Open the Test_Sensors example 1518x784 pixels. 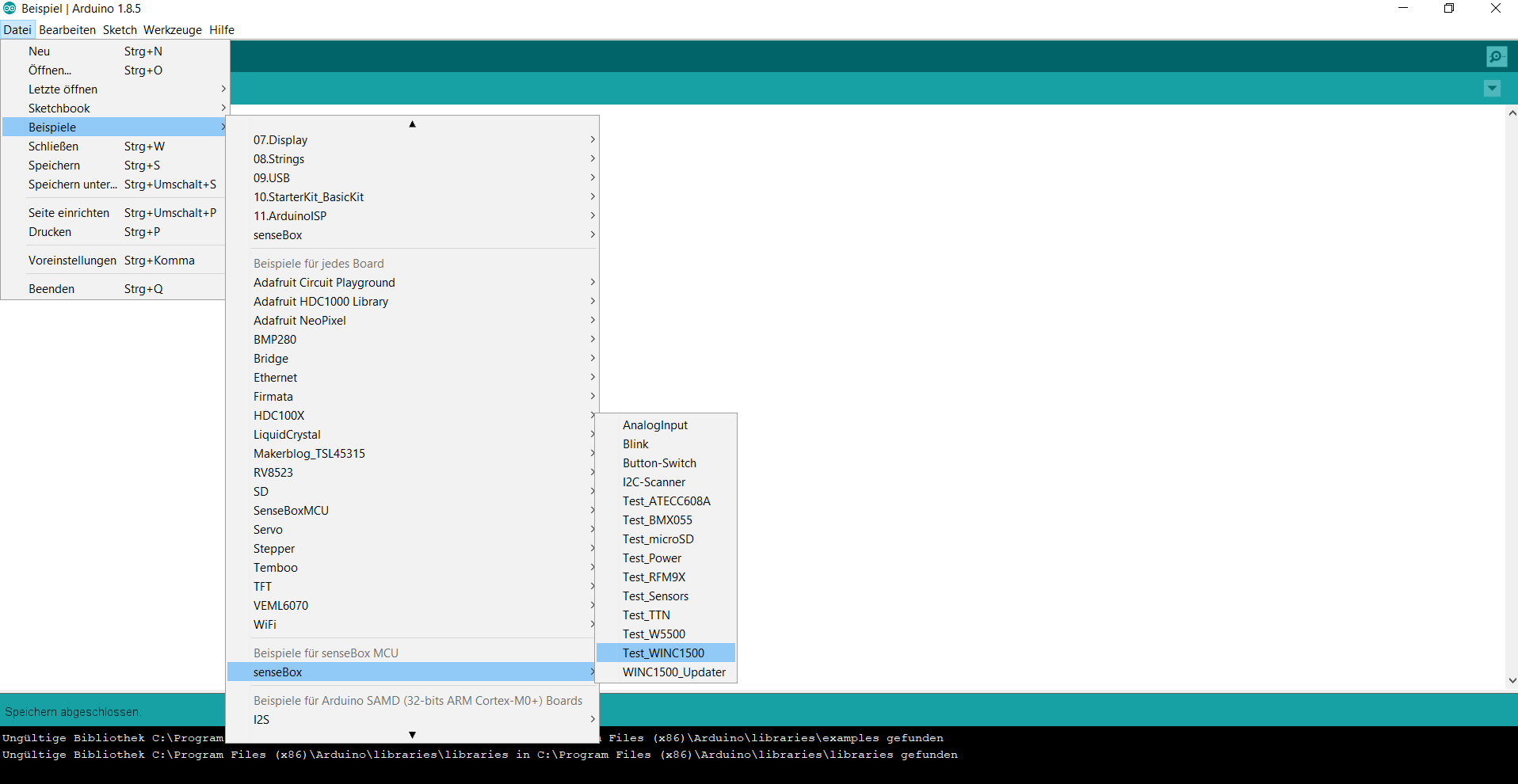(666, 596)
